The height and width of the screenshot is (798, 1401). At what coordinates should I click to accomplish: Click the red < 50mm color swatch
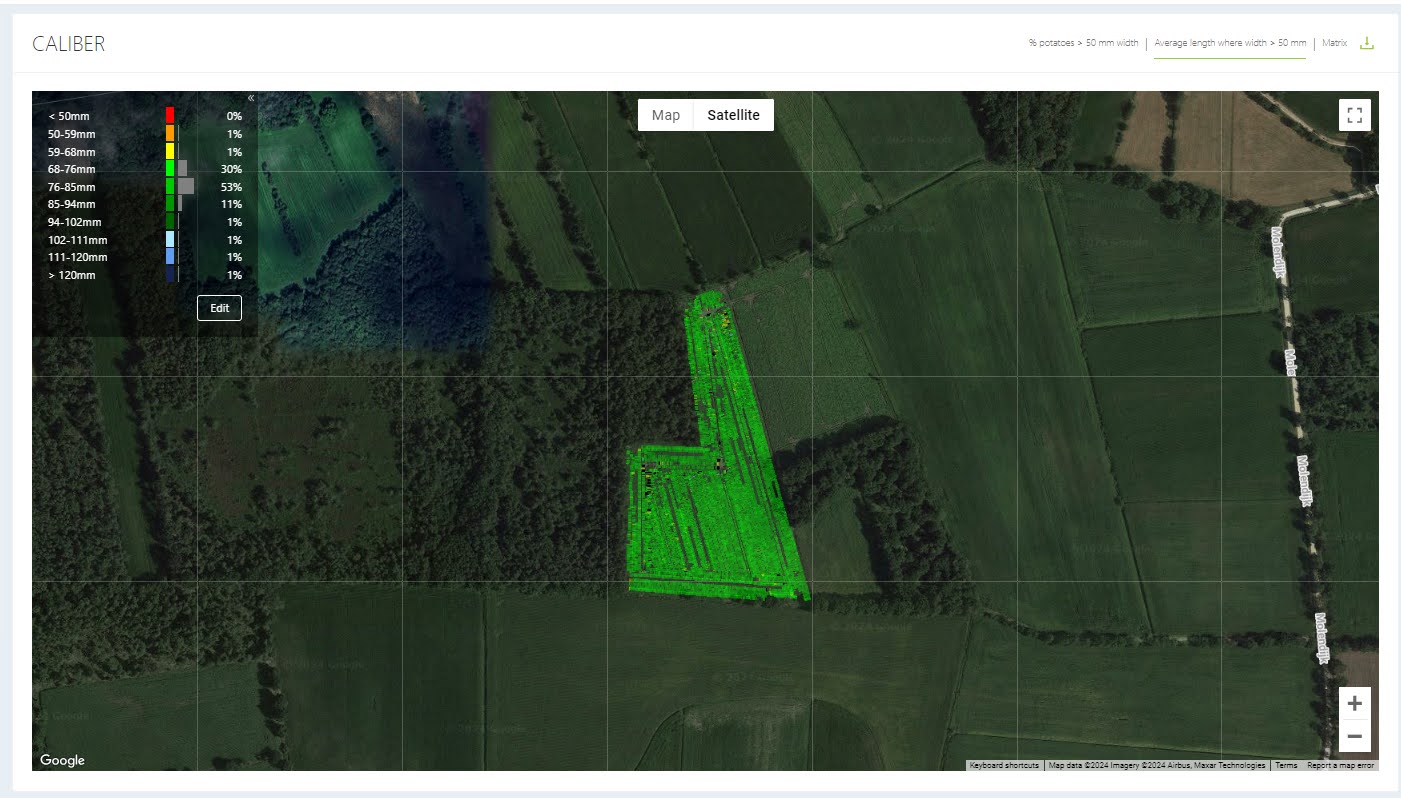click(170, 116)
